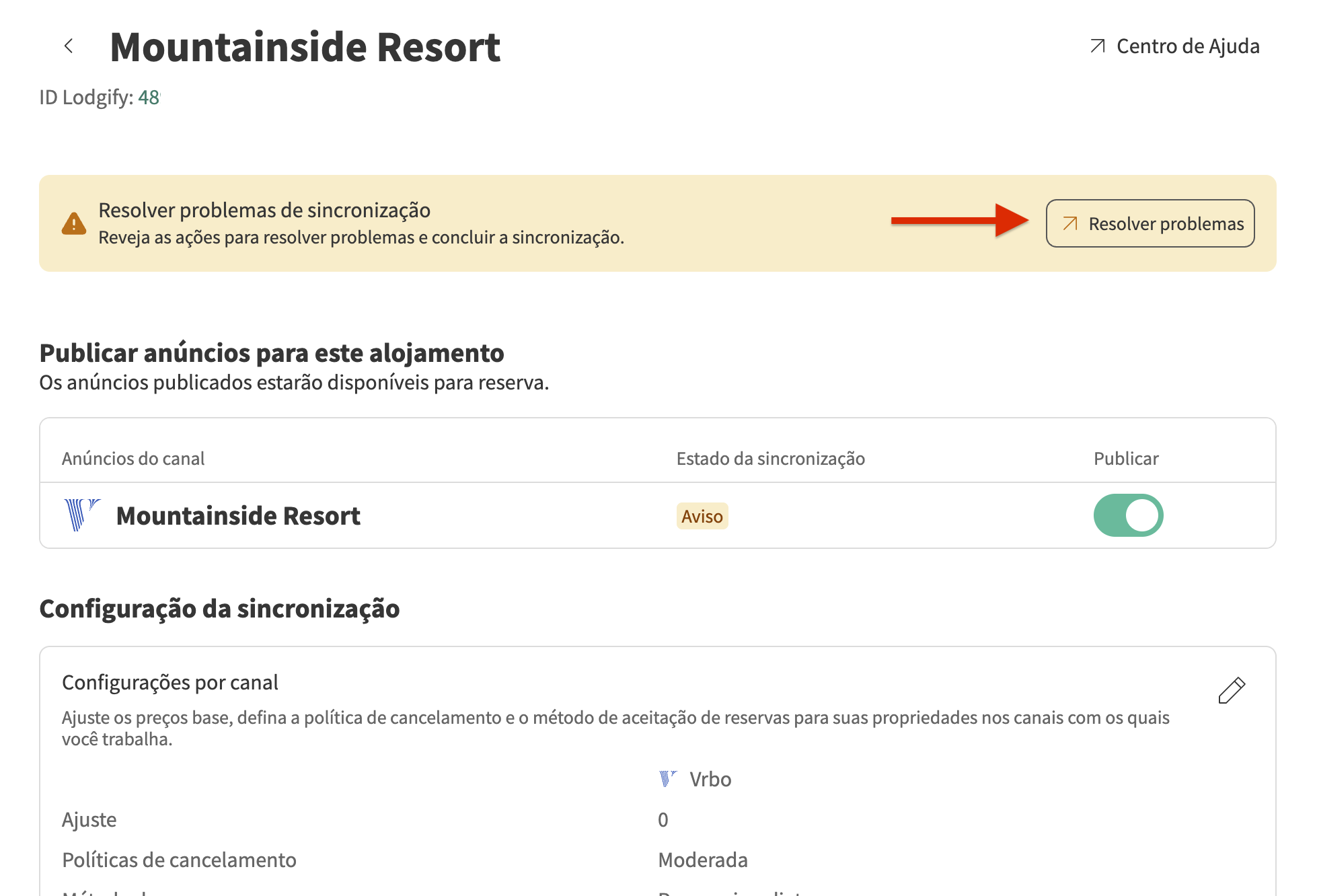Click the Resolver problemas de sincronização banner title

pos(264,210)
